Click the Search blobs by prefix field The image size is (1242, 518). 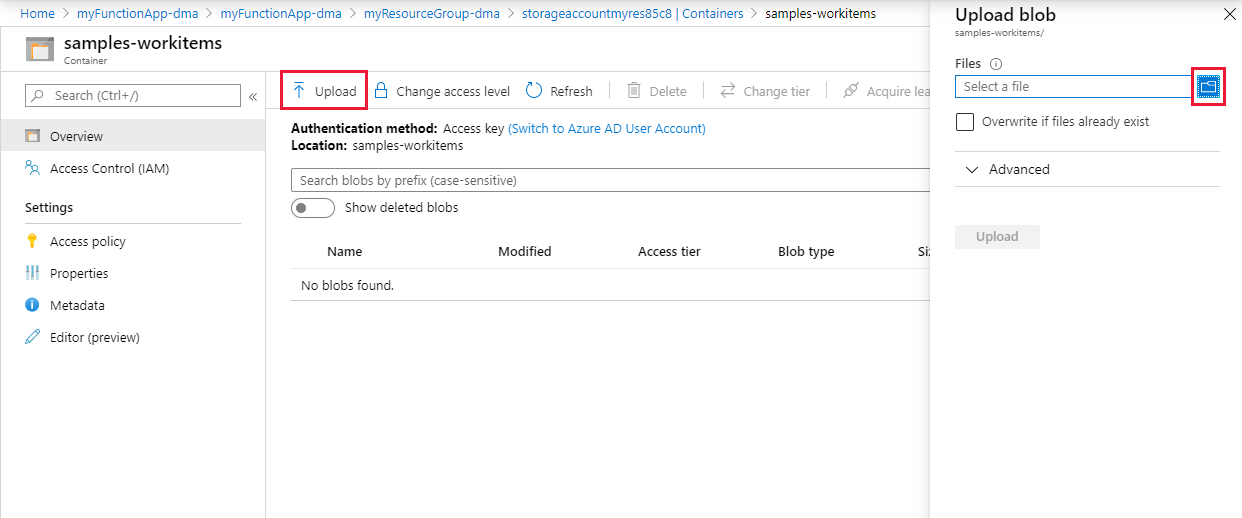(610, 180)
